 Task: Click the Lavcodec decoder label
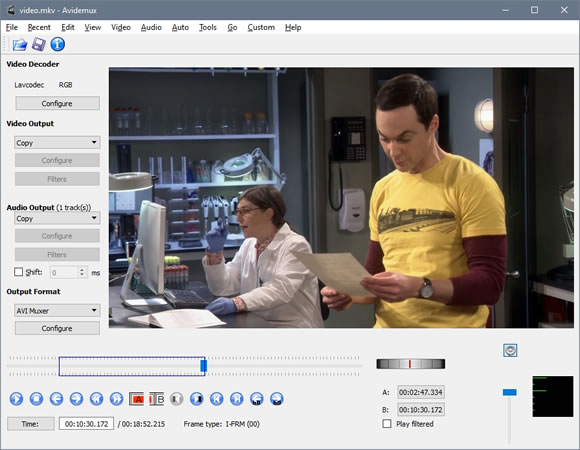(29, 85)
